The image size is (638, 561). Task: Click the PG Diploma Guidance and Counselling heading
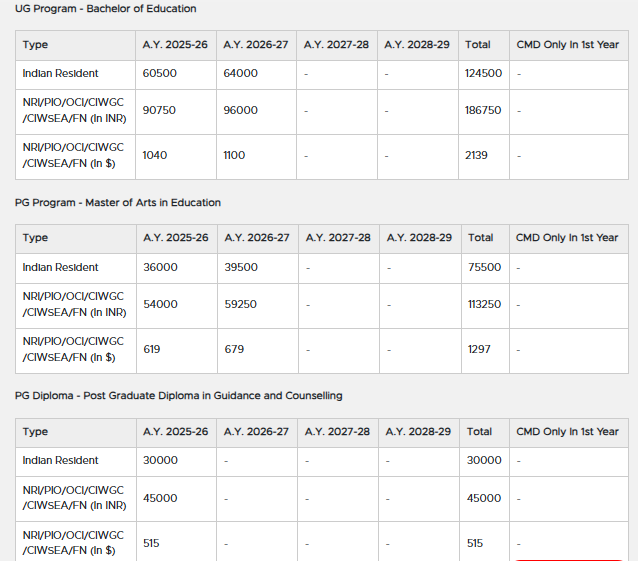click(178, 395)
